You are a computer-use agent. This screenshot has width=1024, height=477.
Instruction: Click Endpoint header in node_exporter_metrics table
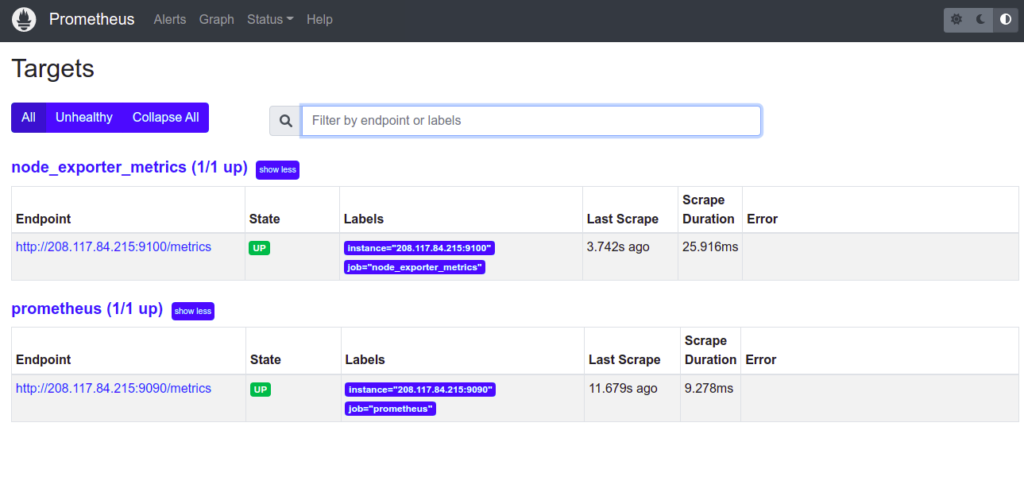43,219
